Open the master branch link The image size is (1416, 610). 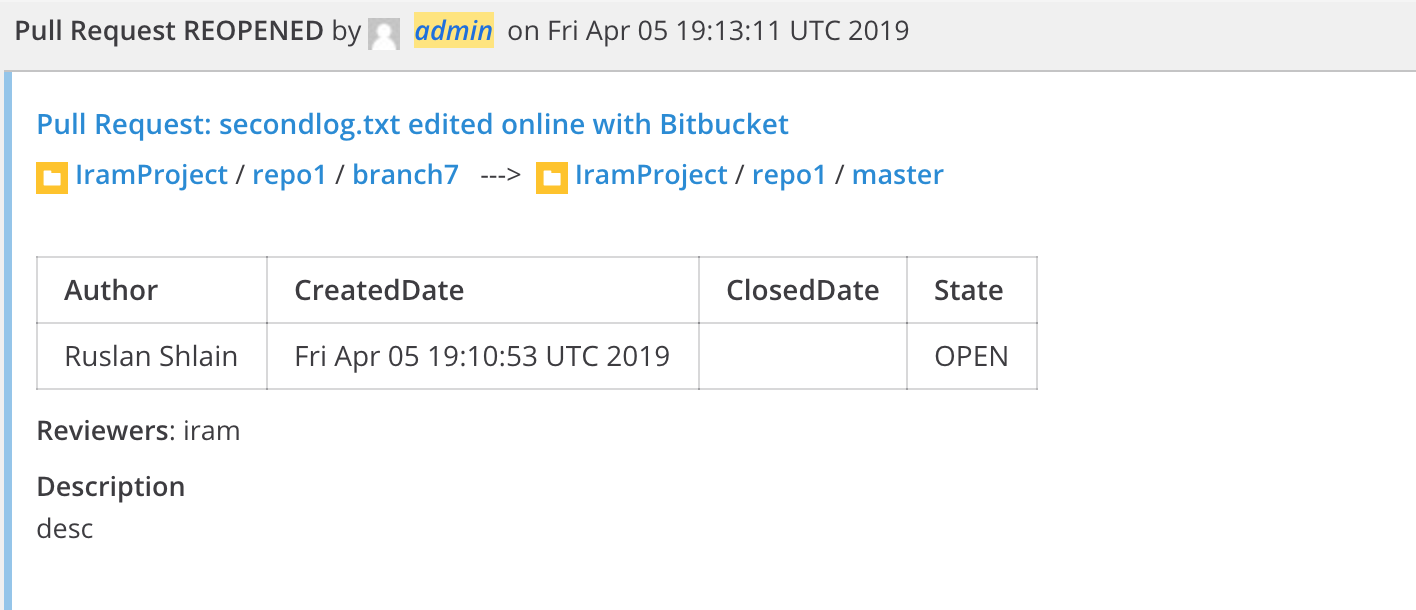tap(898, 175)
